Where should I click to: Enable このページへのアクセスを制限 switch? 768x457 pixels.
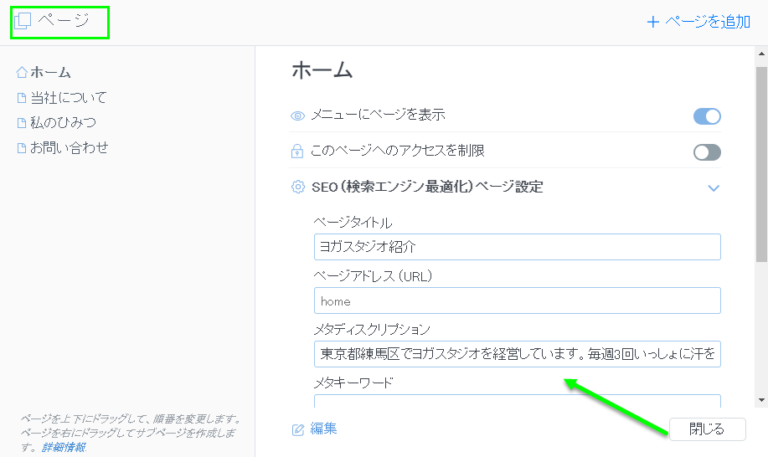point(707,152)
